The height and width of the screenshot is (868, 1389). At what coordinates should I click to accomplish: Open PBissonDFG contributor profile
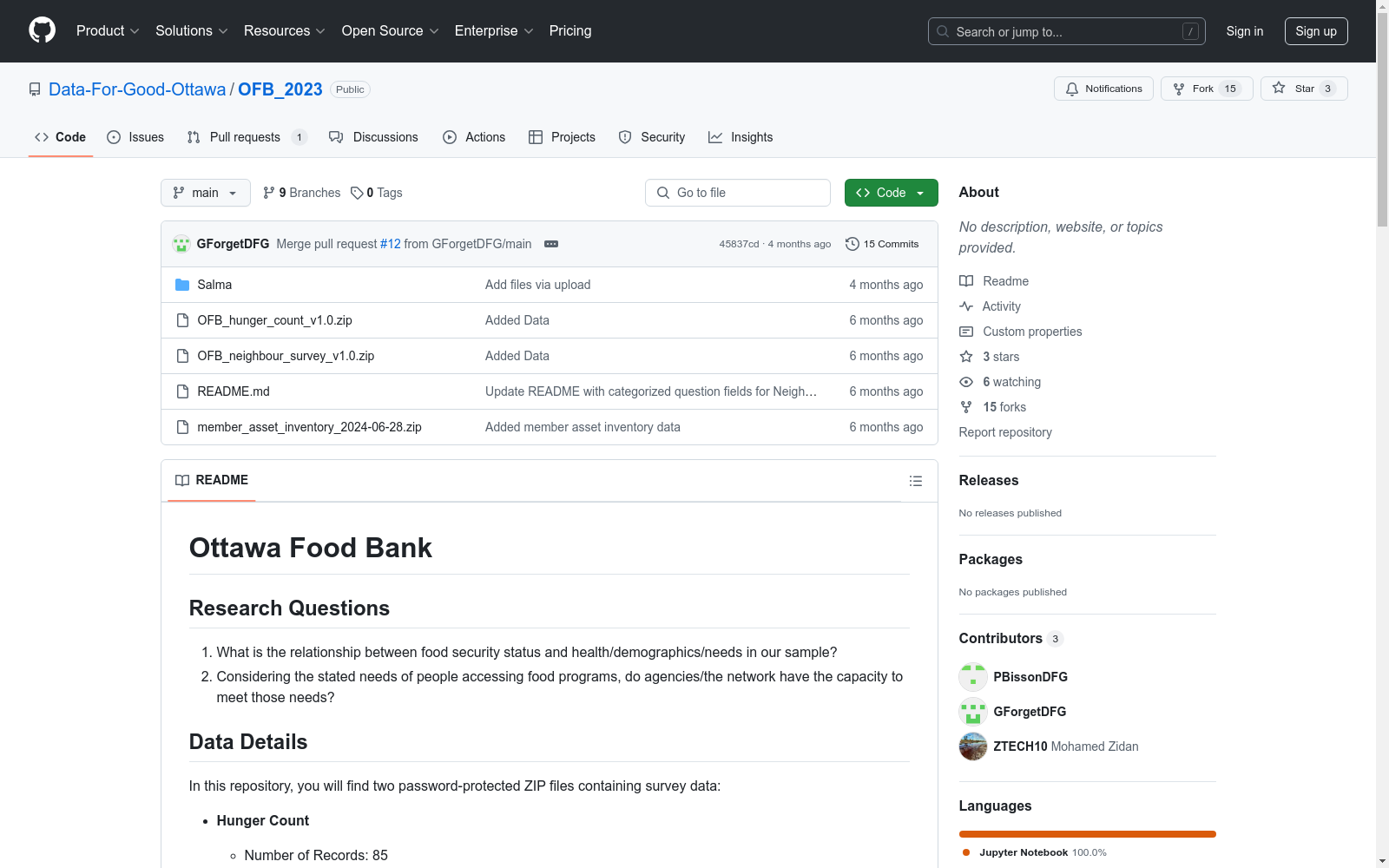pyautogui.click(x=1030, y=677)
